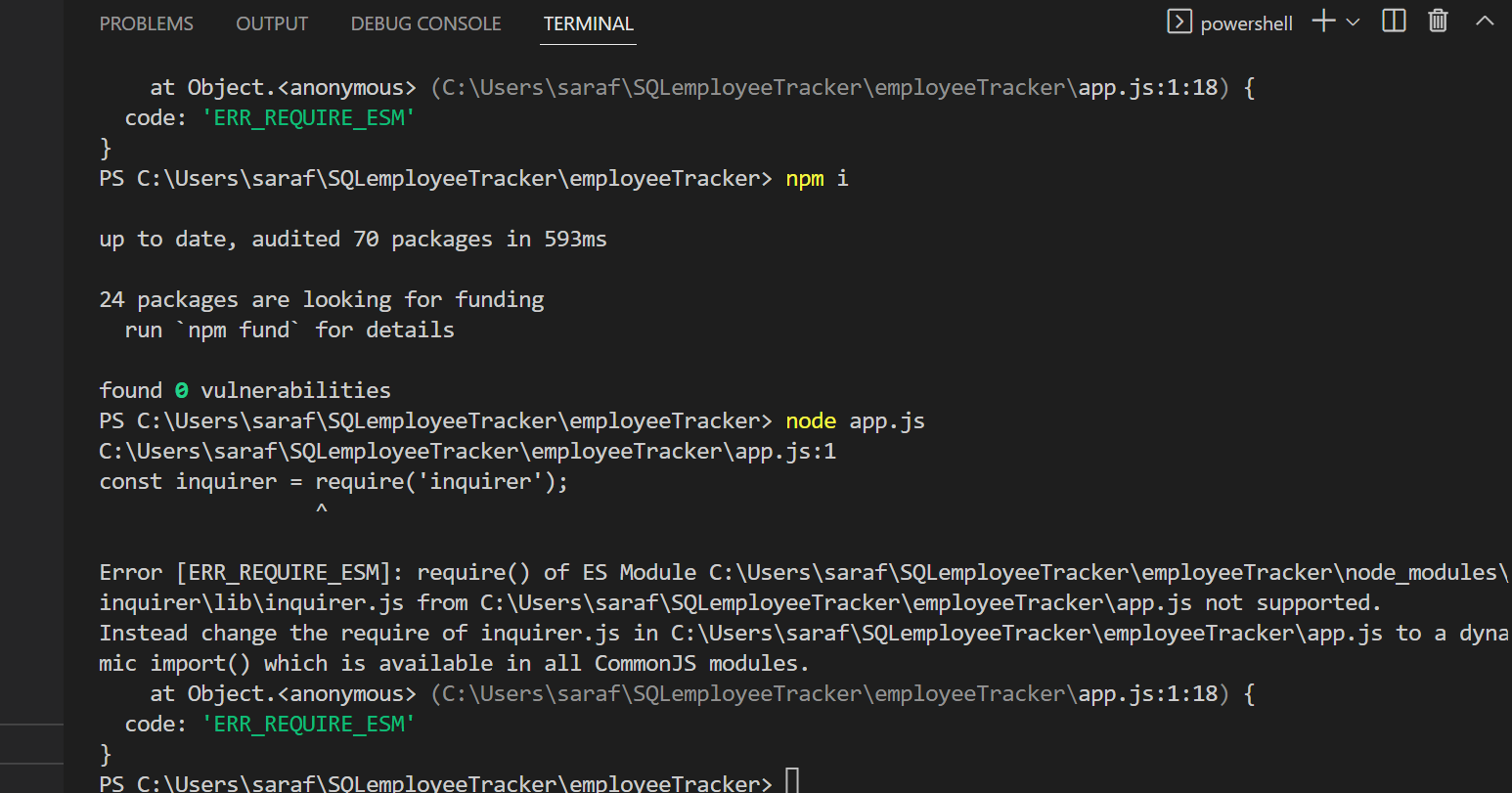Click the TERMINAL tab label

coord(588,23)
